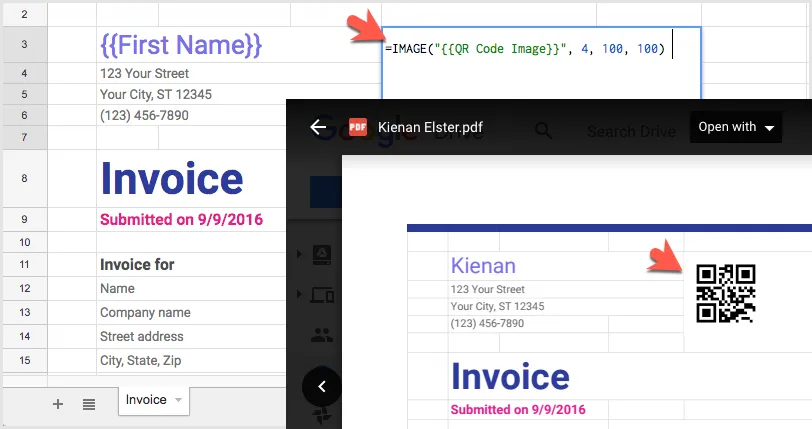Select the {{First Name}} cell
This screenshot has width=812, height=429.
[181, 45]
